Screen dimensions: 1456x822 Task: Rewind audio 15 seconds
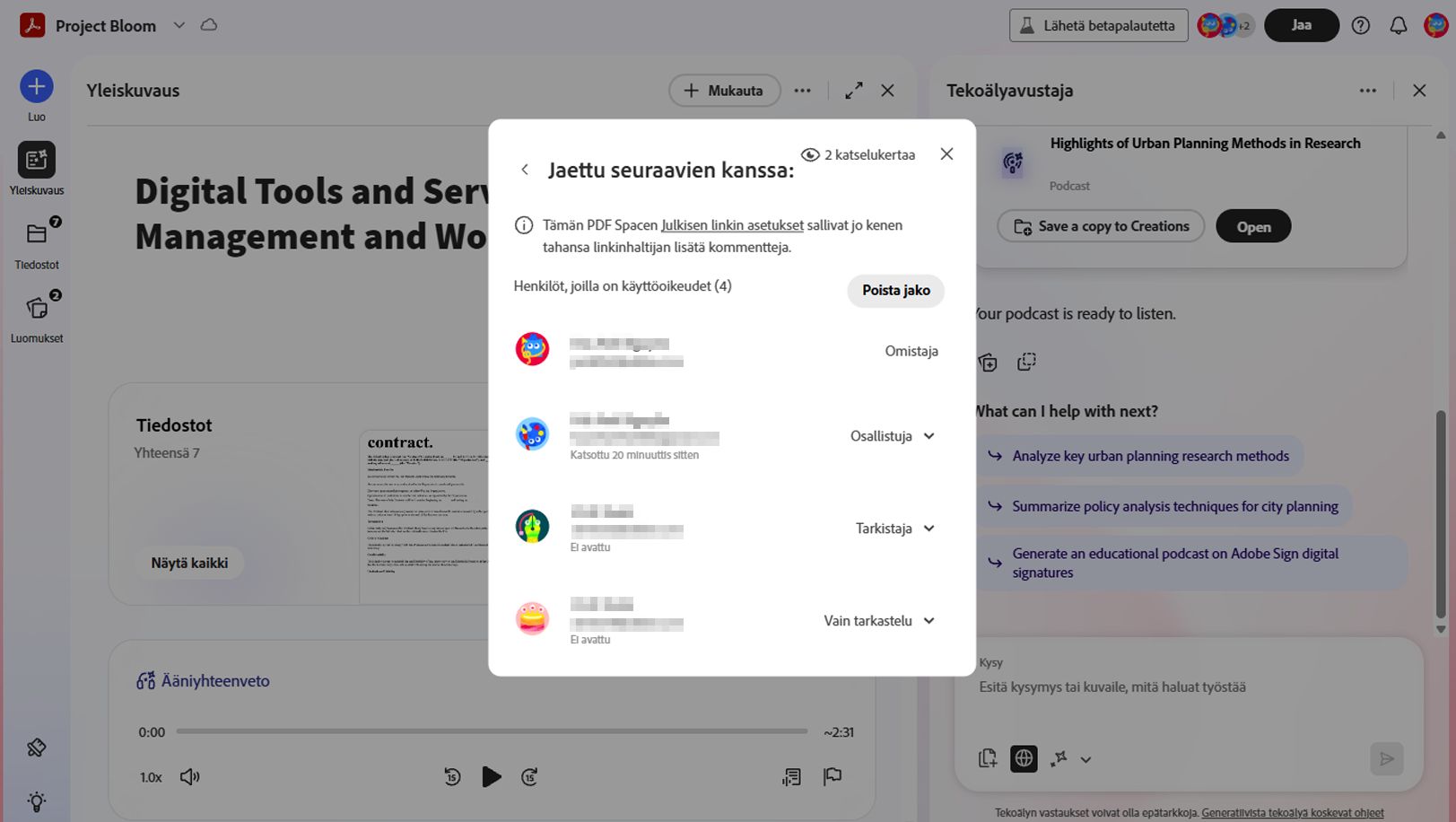[x=452, y=777]
